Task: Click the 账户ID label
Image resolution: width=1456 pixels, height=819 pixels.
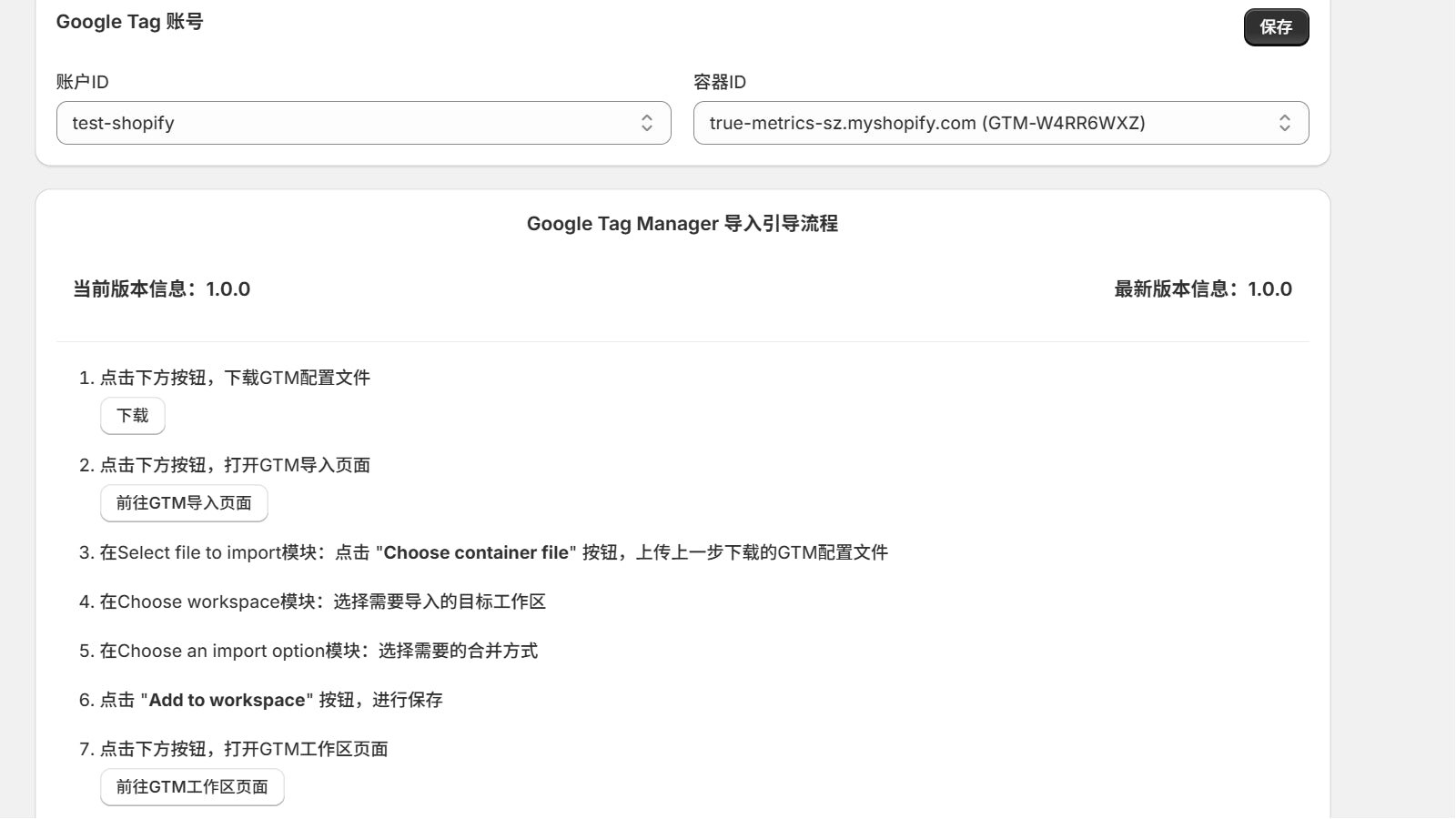Action: tap(82, 82)
